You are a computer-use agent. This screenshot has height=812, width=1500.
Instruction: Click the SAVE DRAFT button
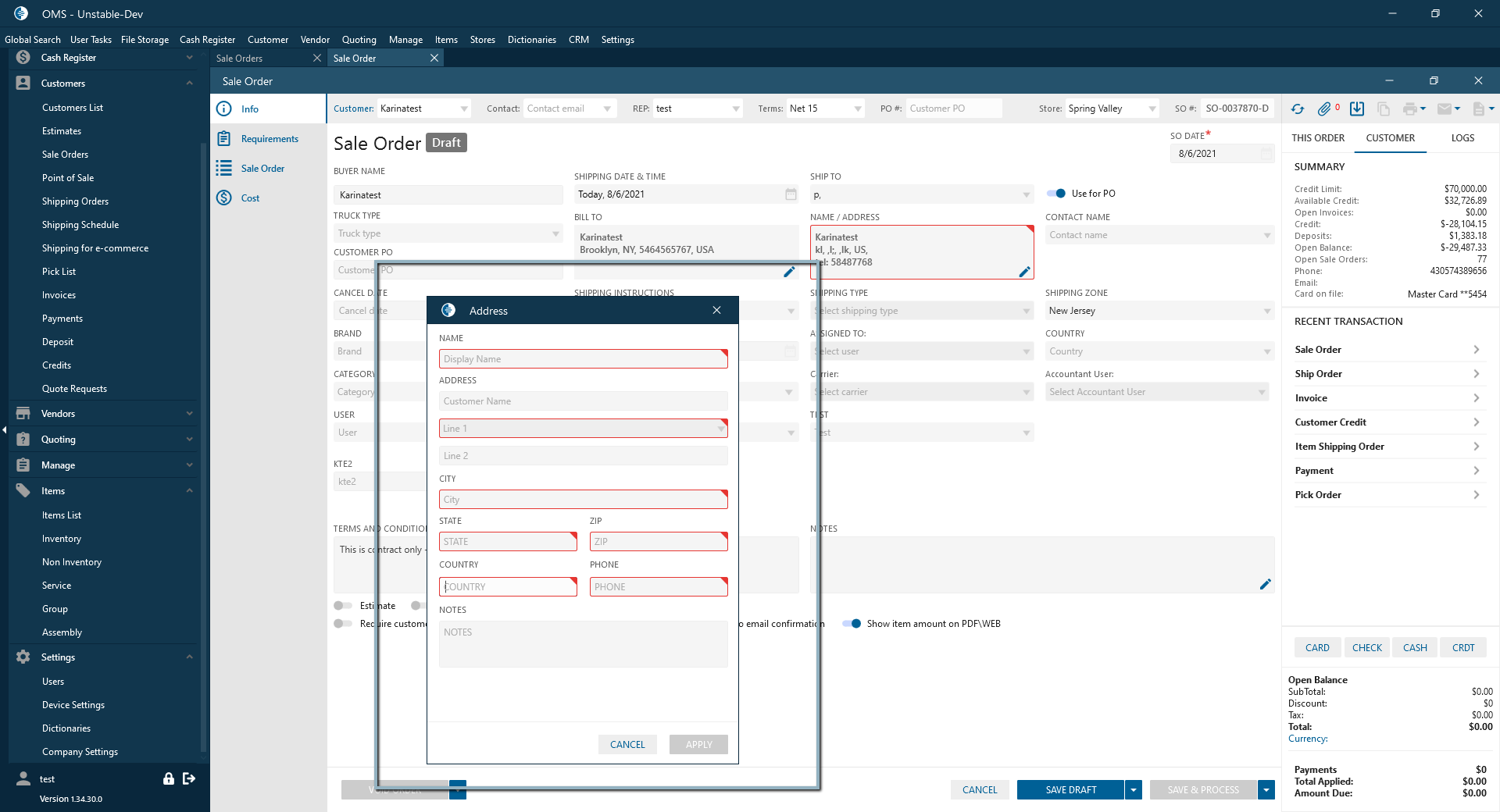[x=1070, y=790]
